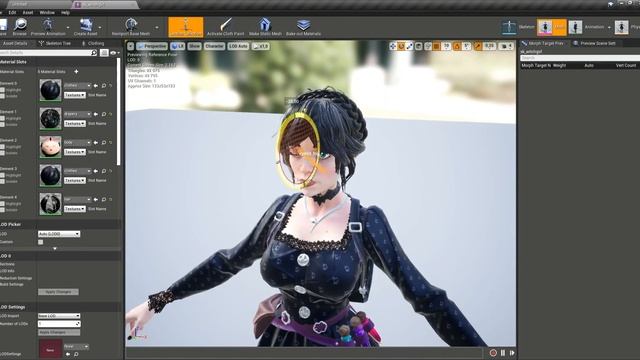The image size is (640, 360).
Task: Open Element 1 Textures dropdown
Action: pos(75,124)
